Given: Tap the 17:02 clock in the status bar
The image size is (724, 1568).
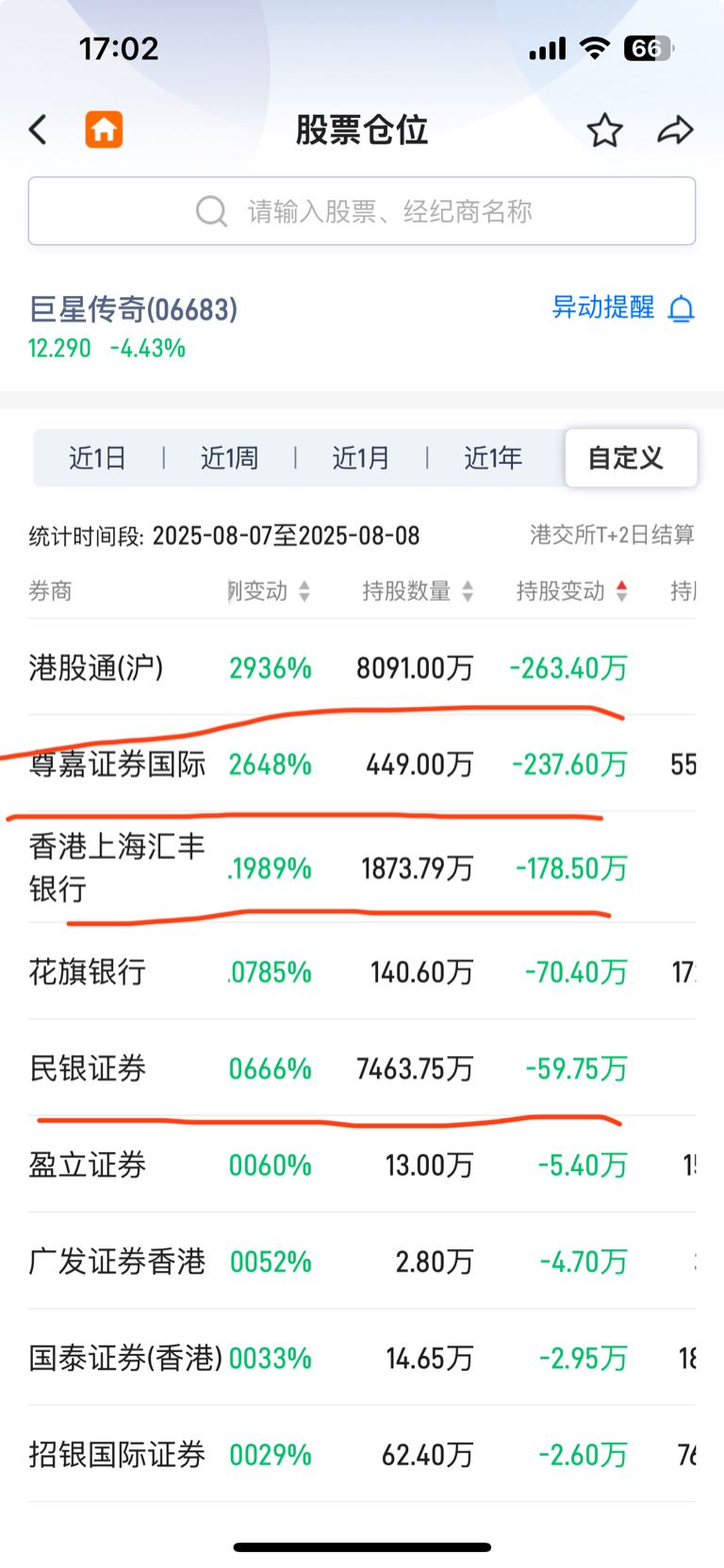Looking at the screenshot, I should pos(119,48).
